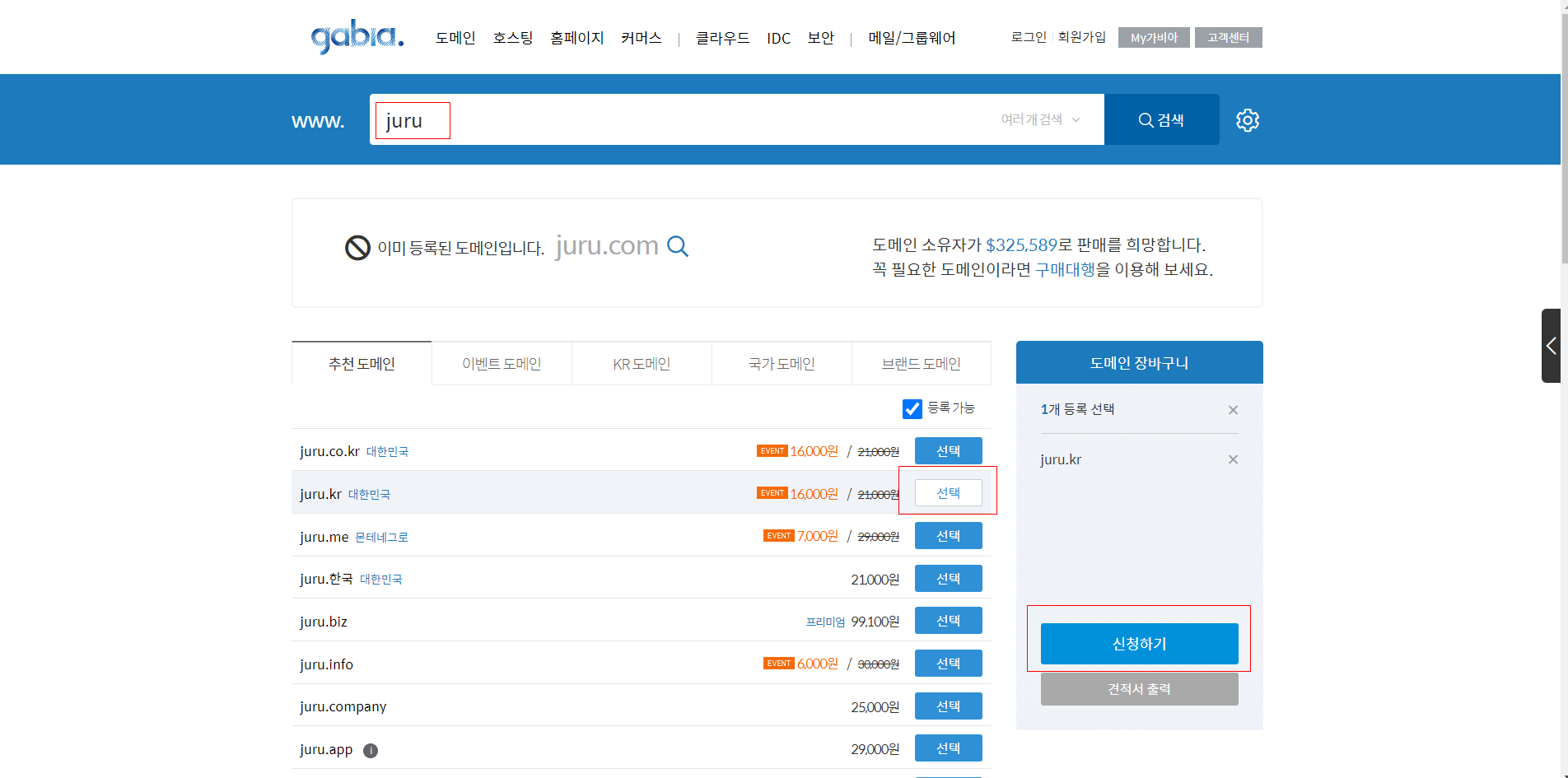Deselect the juru.kr domain button
The height and width of the screenshot is (778, 1568).
pyautogui.click(x=949, y=493)
